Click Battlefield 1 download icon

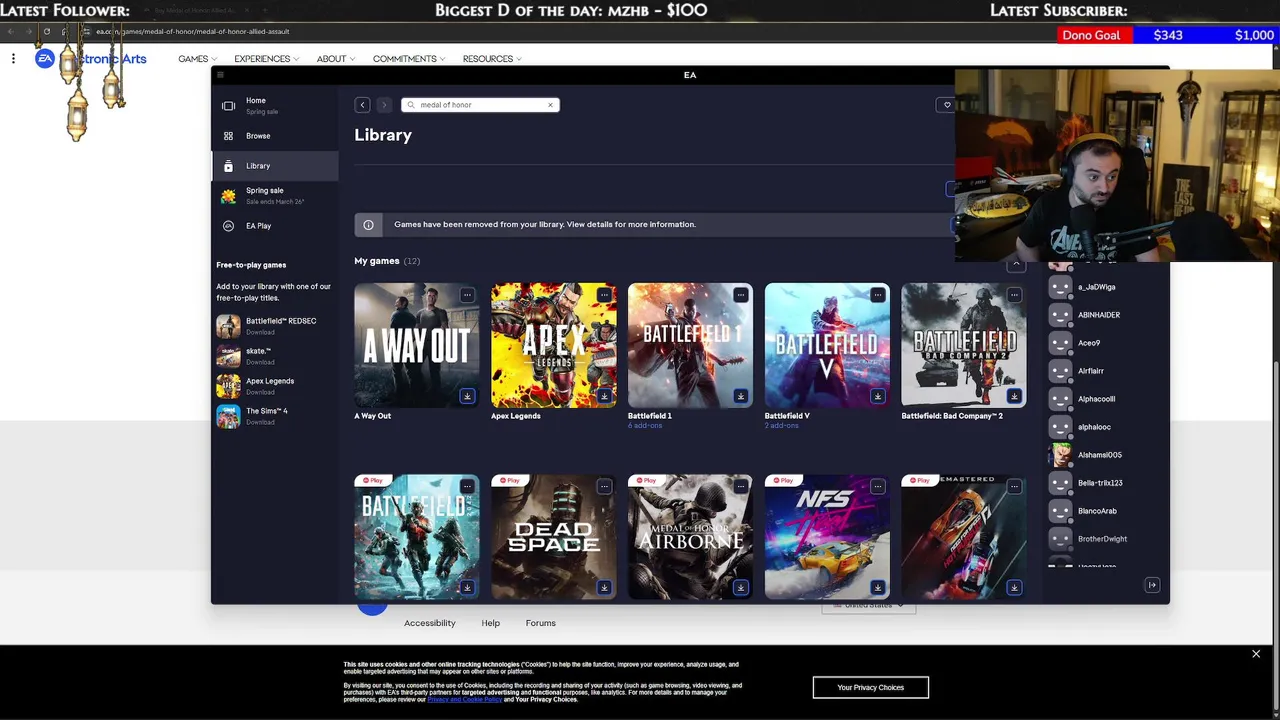pyautogui.click(x=741, y=396)
